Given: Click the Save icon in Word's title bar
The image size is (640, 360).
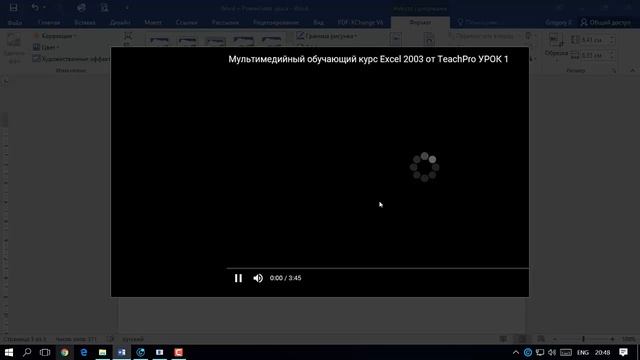Looking at the screenshot, I should pyautogui.click(x=13, y=7).
